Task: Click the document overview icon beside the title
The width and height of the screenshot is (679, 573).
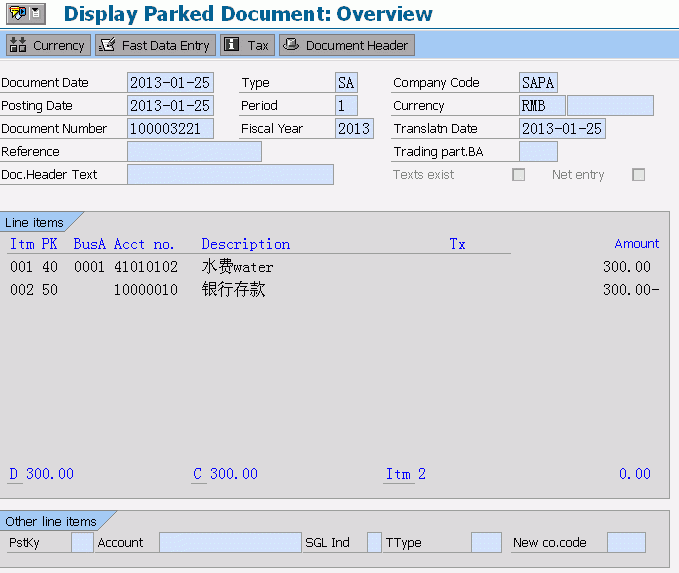Action: click(26, 13)
